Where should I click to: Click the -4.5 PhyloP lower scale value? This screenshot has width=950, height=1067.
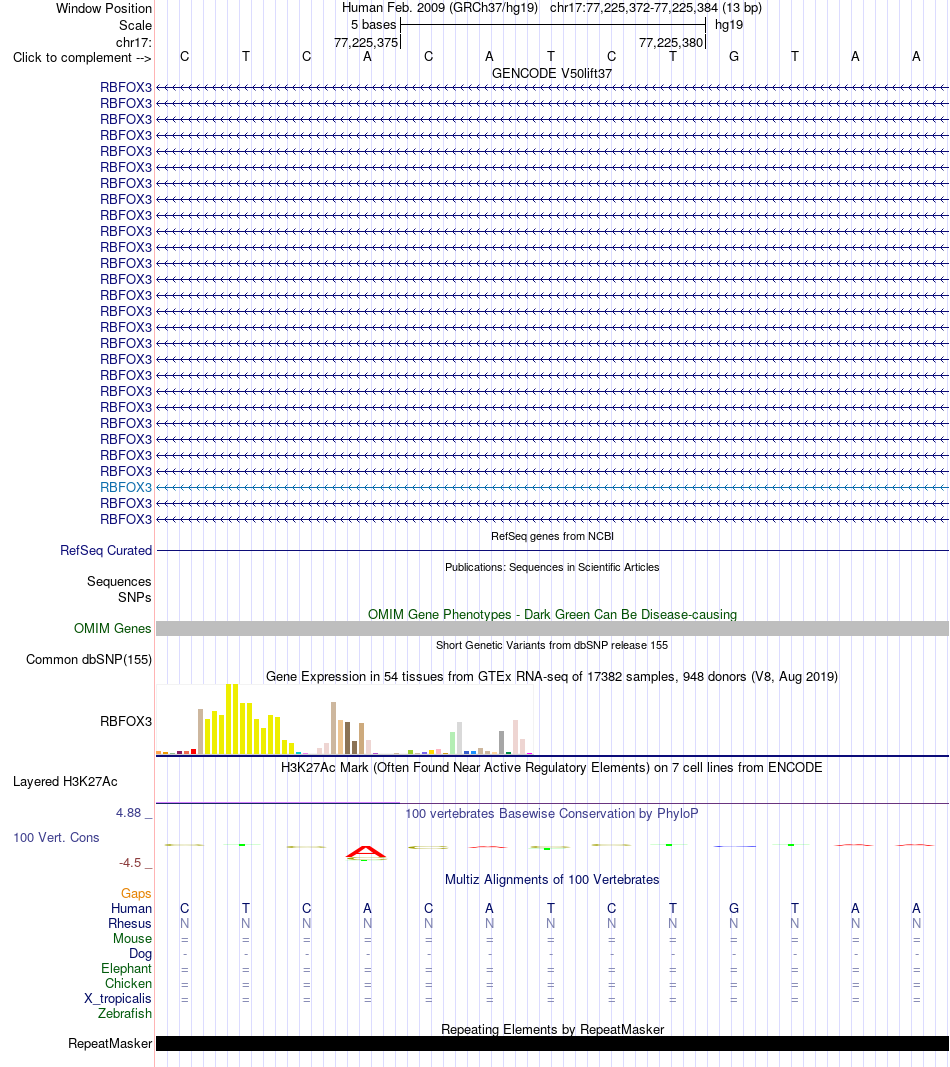pos(130,863)
